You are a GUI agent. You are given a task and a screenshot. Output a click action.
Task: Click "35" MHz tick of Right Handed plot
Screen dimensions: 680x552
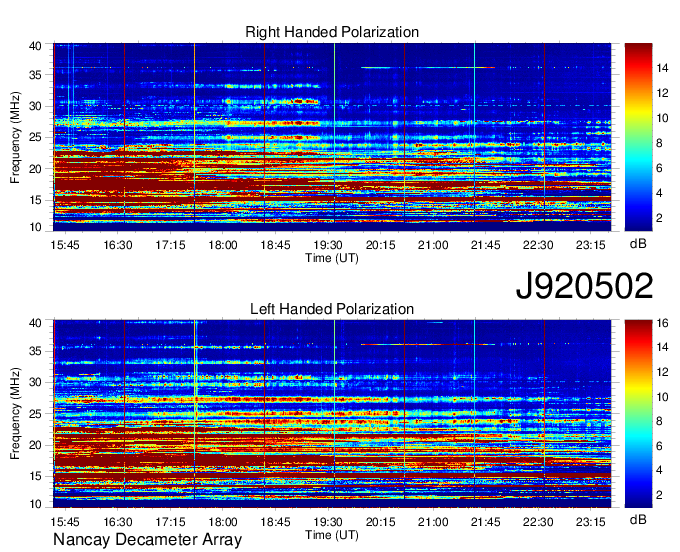click(x=35, y=75)
